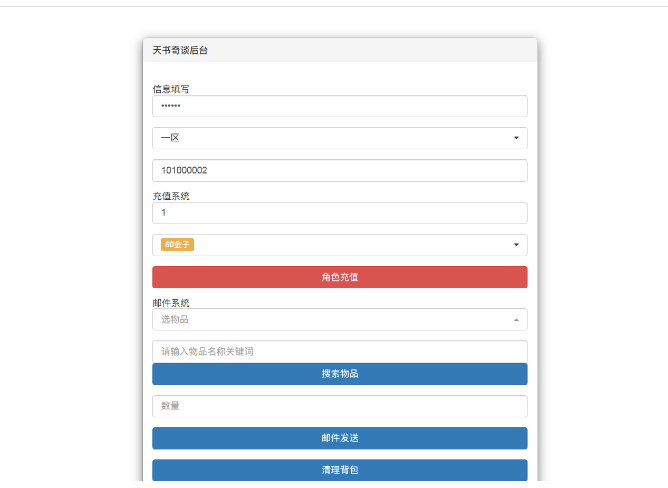Click the up-arrow icon on 选物品 selector
This screenshot has height=488, width=668.
[516, 320]
